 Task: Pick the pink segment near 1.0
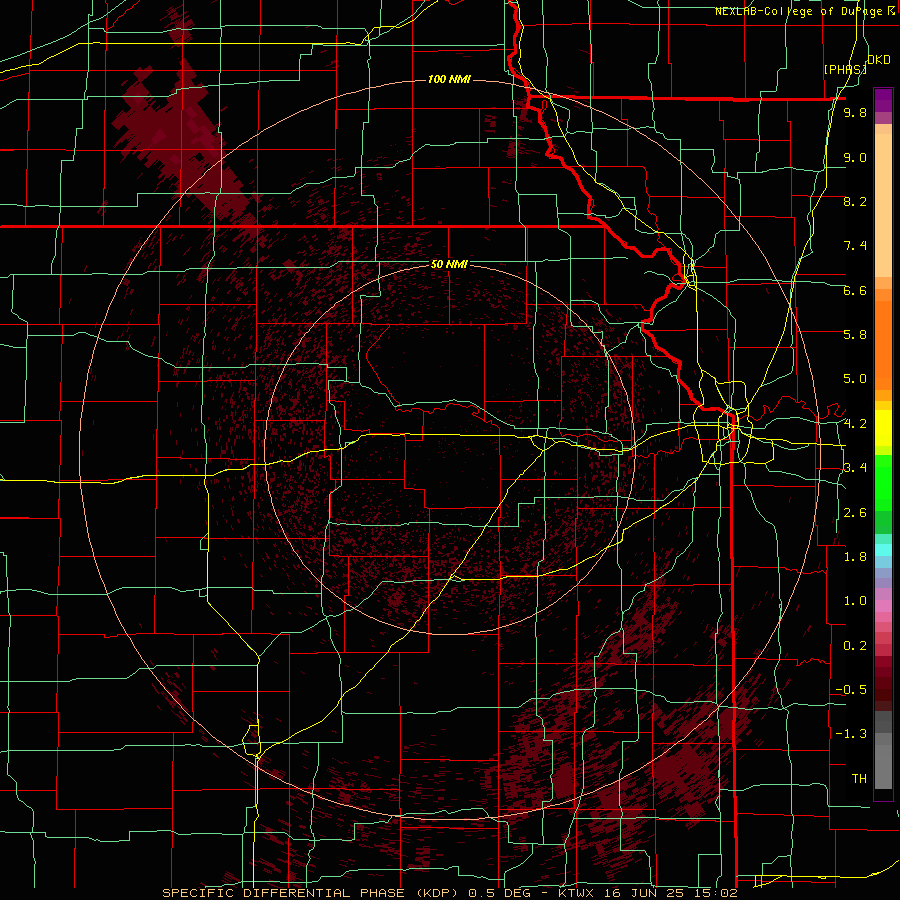point(883,606)
